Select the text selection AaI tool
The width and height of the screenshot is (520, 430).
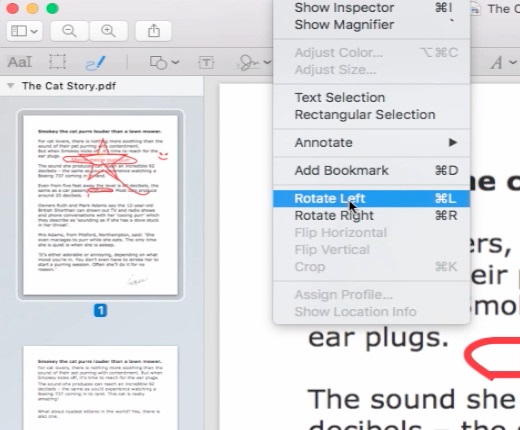20,62
